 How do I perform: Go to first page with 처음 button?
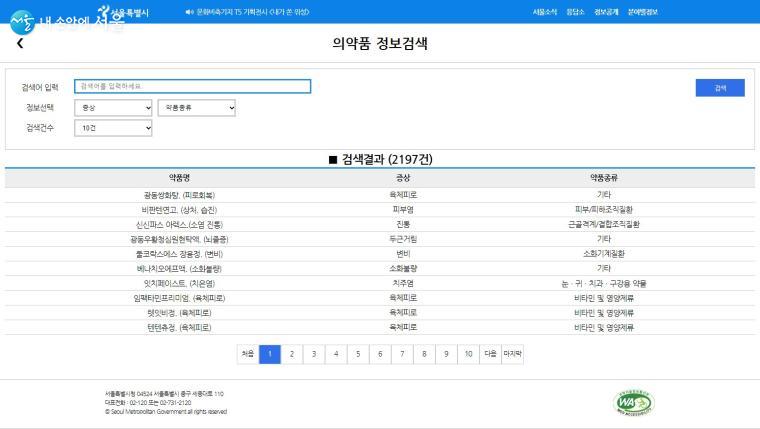248,354
